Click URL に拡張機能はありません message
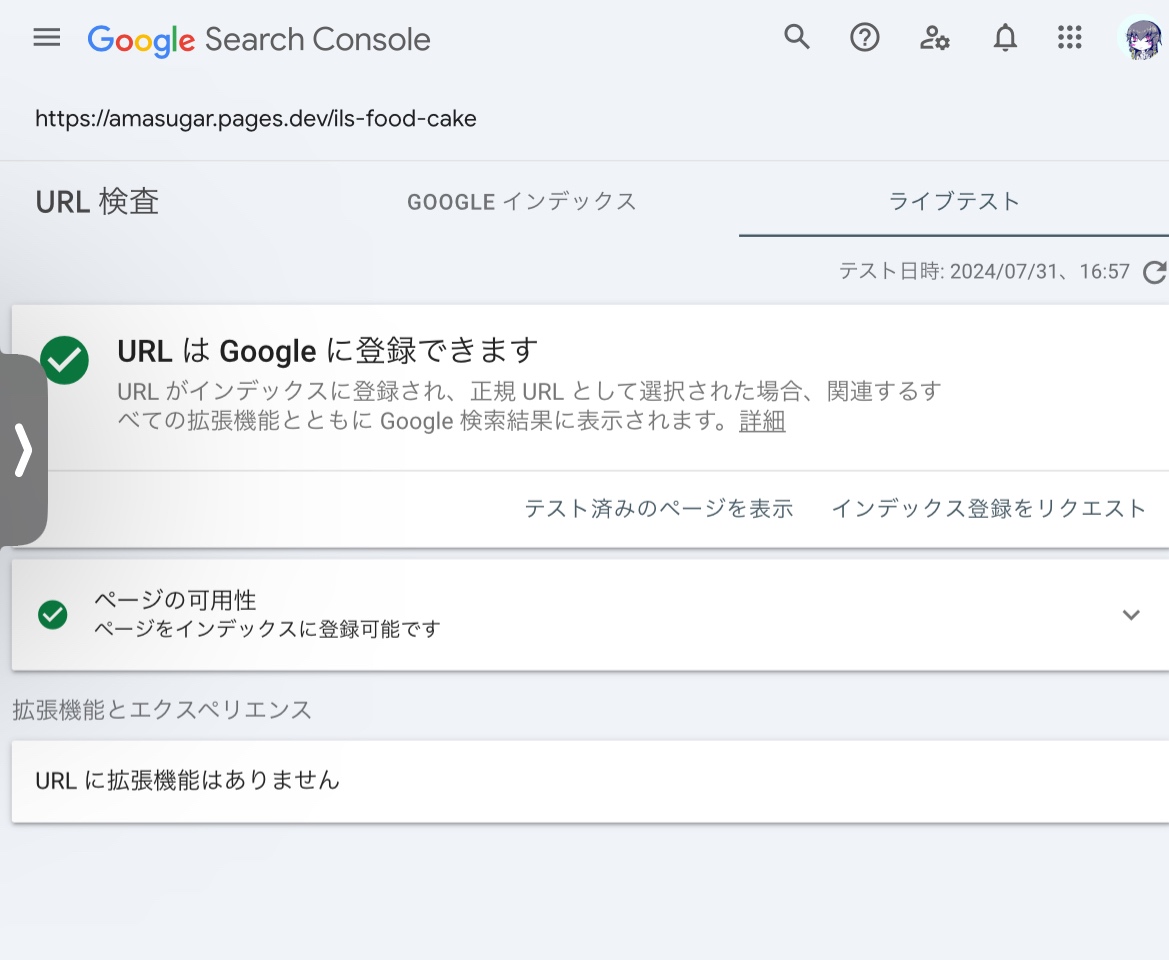The image size is (1169, 960). coord(187,780)
